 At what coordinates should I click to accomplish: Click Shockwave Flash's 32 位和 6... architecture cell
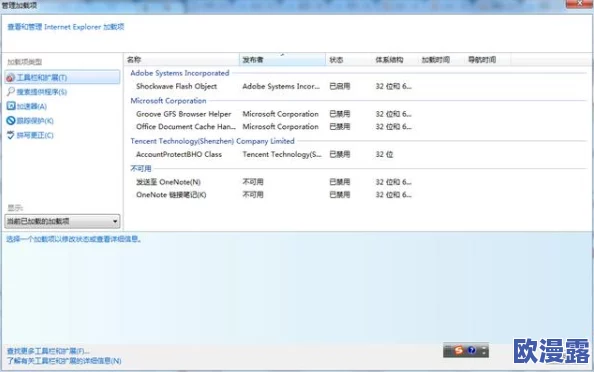coord(393,86)
